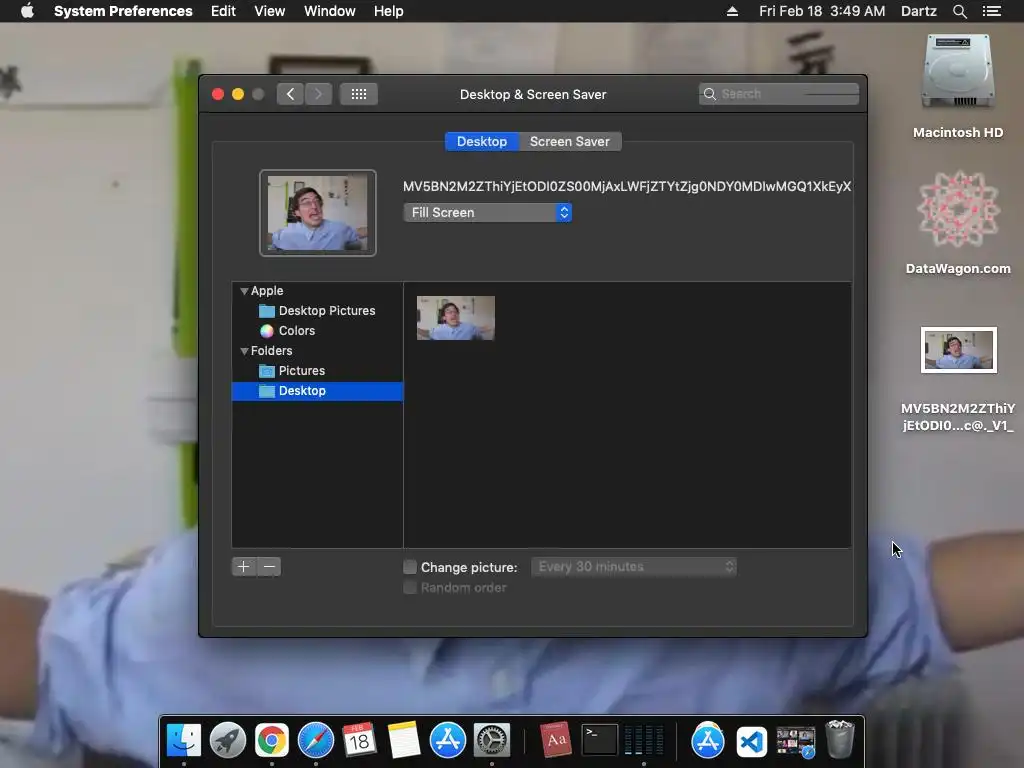Click the forward navigation arrow
1024x768 pixels.
[319, 94]
